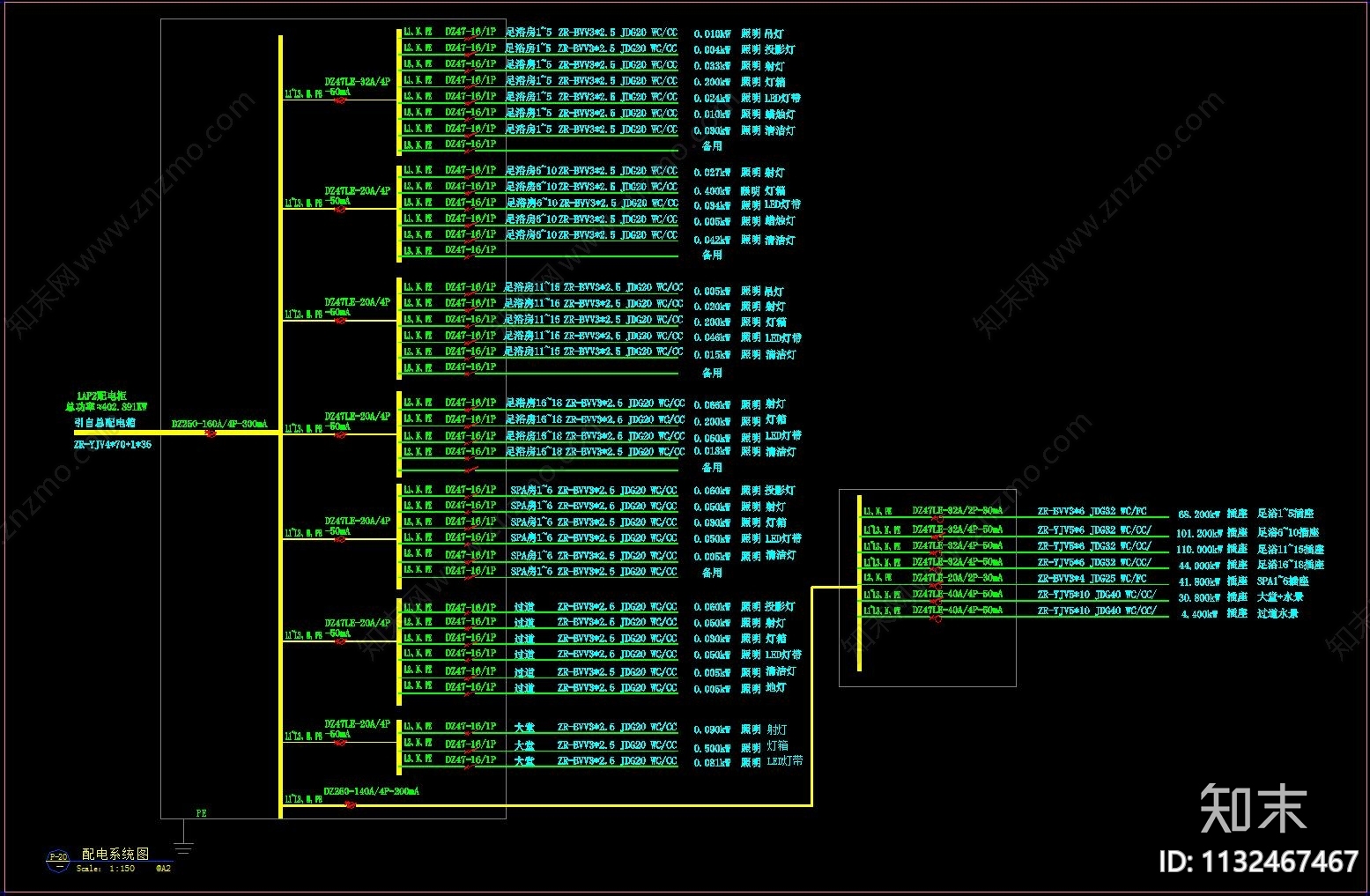1370x896 pixels.
Task: Select the '0.500kW' lobby light box load
Action: coord(712,748)
